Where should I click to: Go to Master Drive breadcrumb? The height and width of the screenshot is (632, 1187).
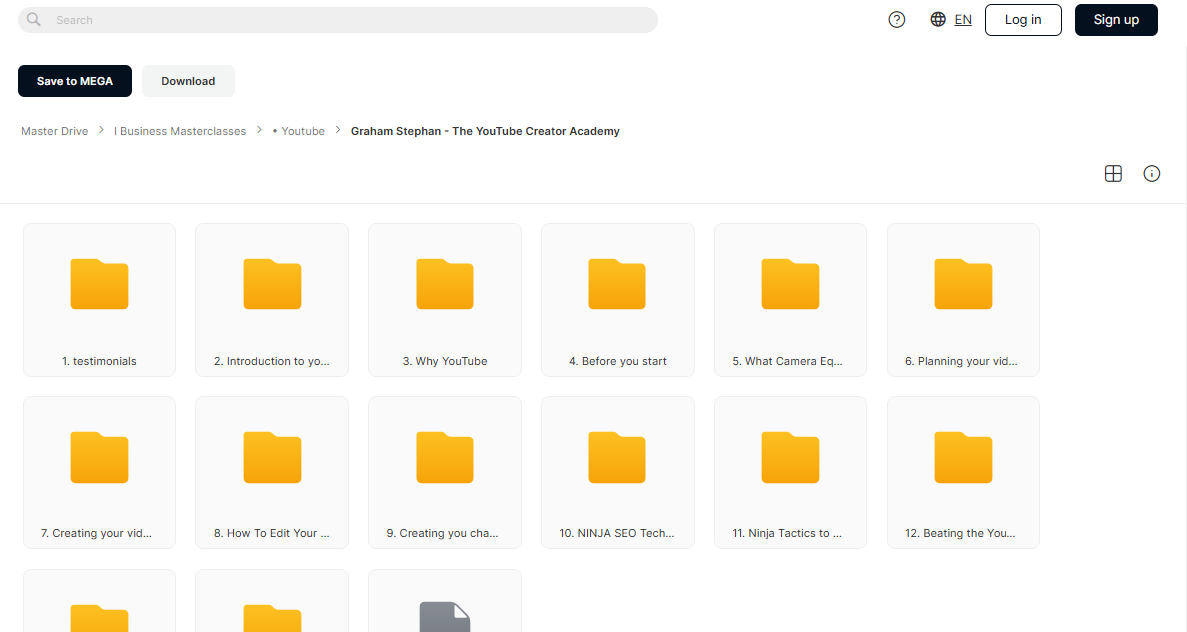click(x=55, y=131)
